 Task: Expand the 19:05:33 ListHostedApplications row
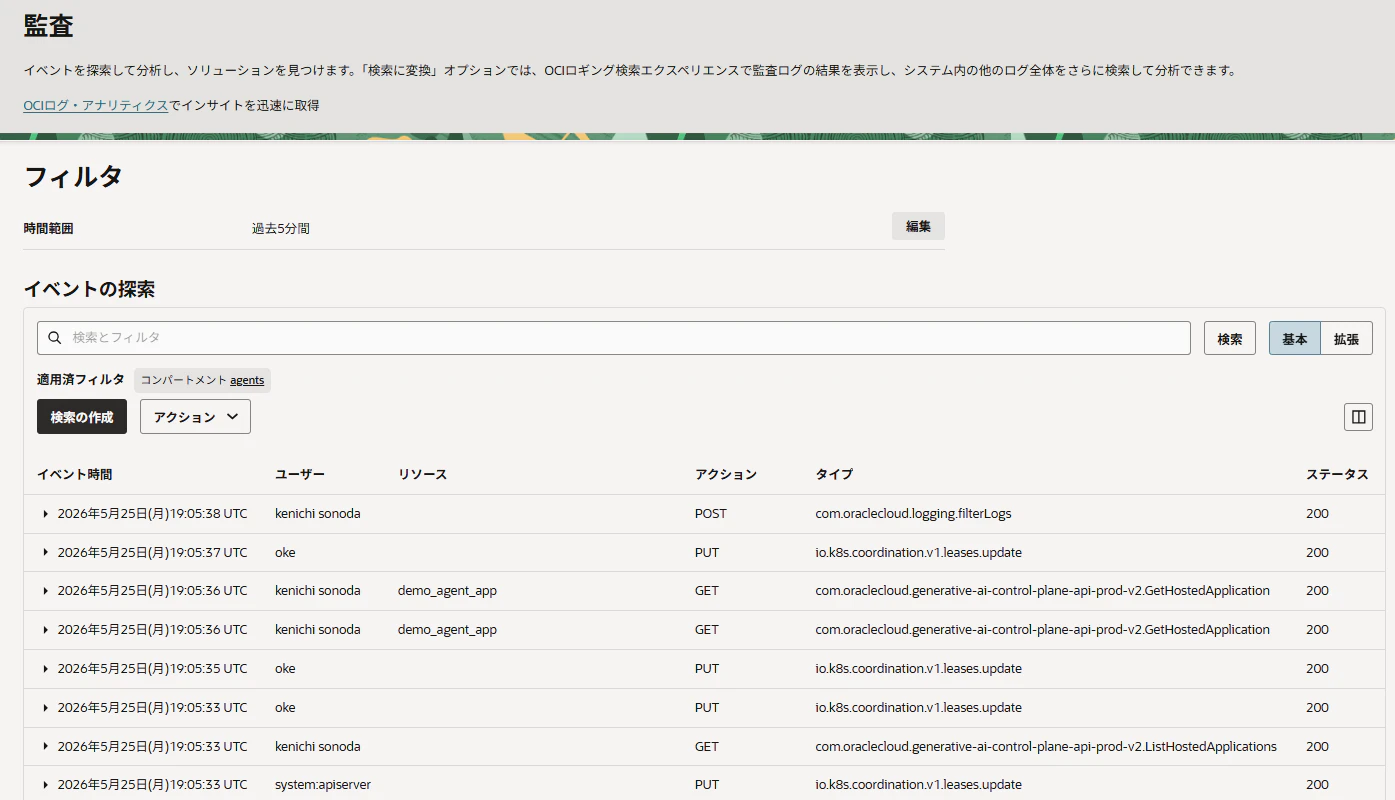(46, 746)
